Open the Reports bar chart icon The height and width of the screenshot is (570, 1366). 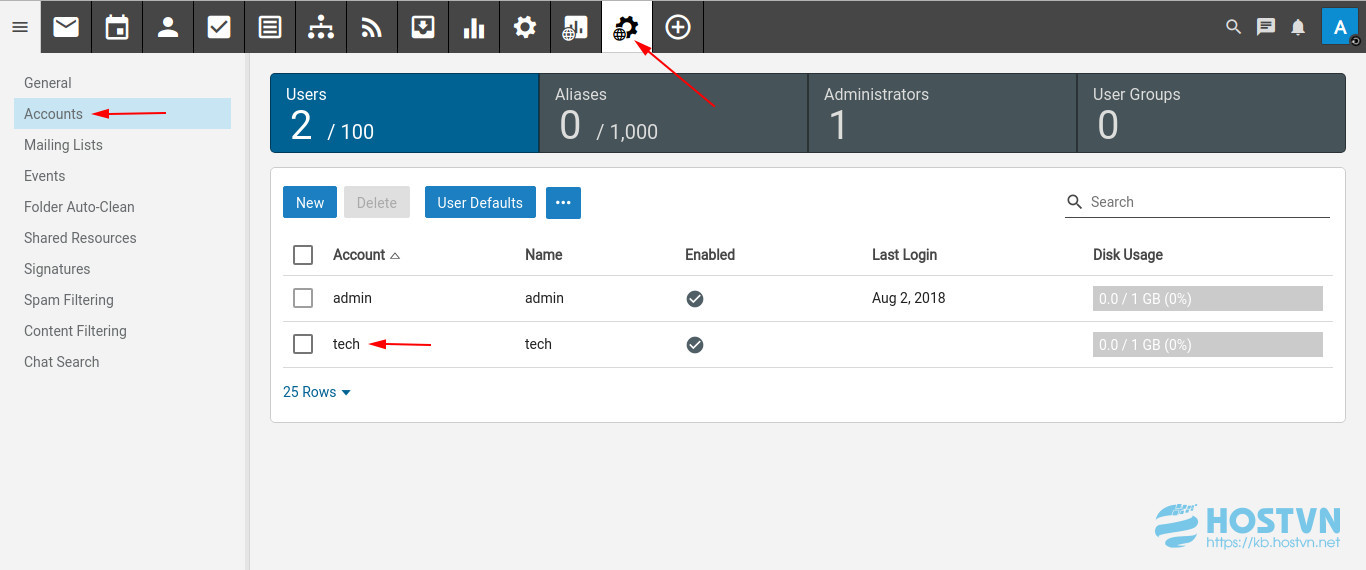point(474,27)
